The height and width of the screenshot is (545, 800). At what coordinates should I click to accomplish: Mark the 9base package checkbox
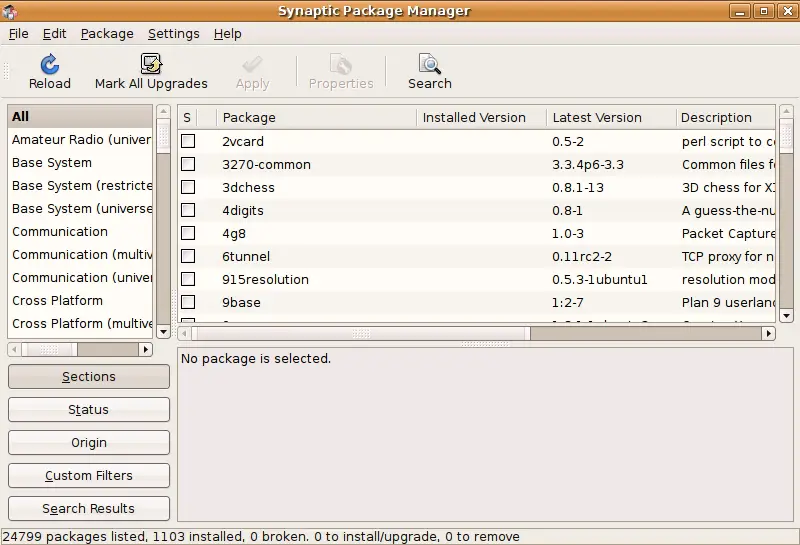pos(188,302)
